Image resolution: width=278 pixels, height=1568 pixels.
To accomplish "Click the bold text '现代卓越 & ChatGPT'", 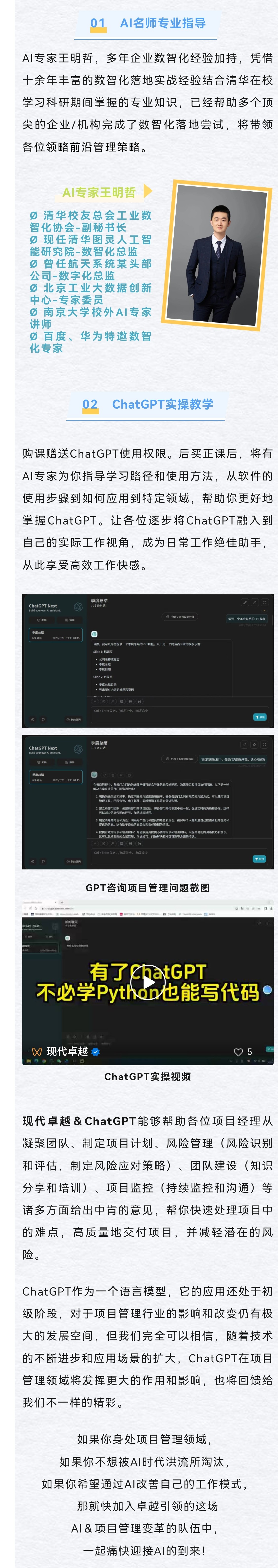I will tap(79, 1121).
